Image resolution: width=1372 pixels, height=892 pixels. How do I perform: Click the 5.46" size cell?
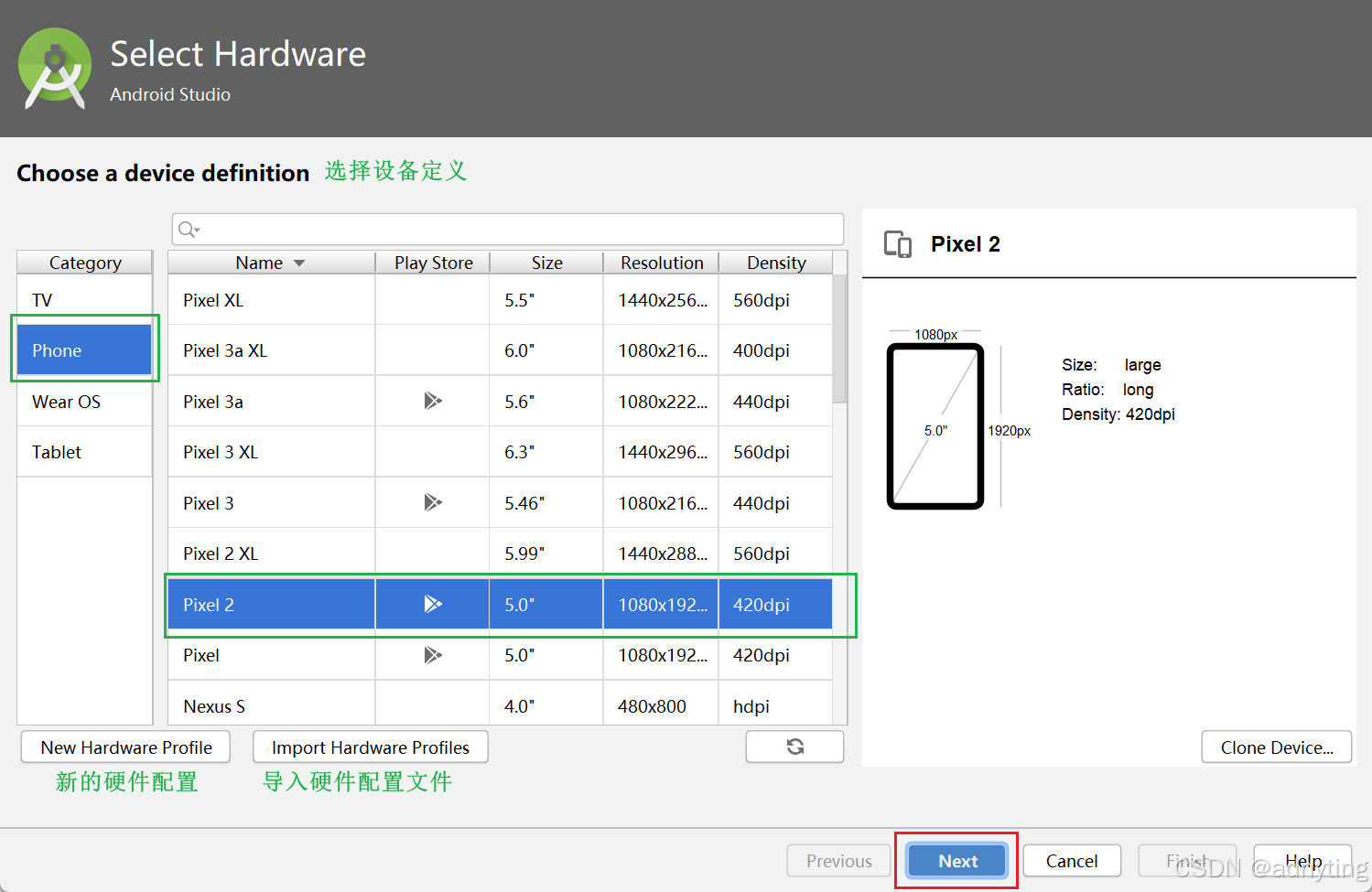point(546,503)
